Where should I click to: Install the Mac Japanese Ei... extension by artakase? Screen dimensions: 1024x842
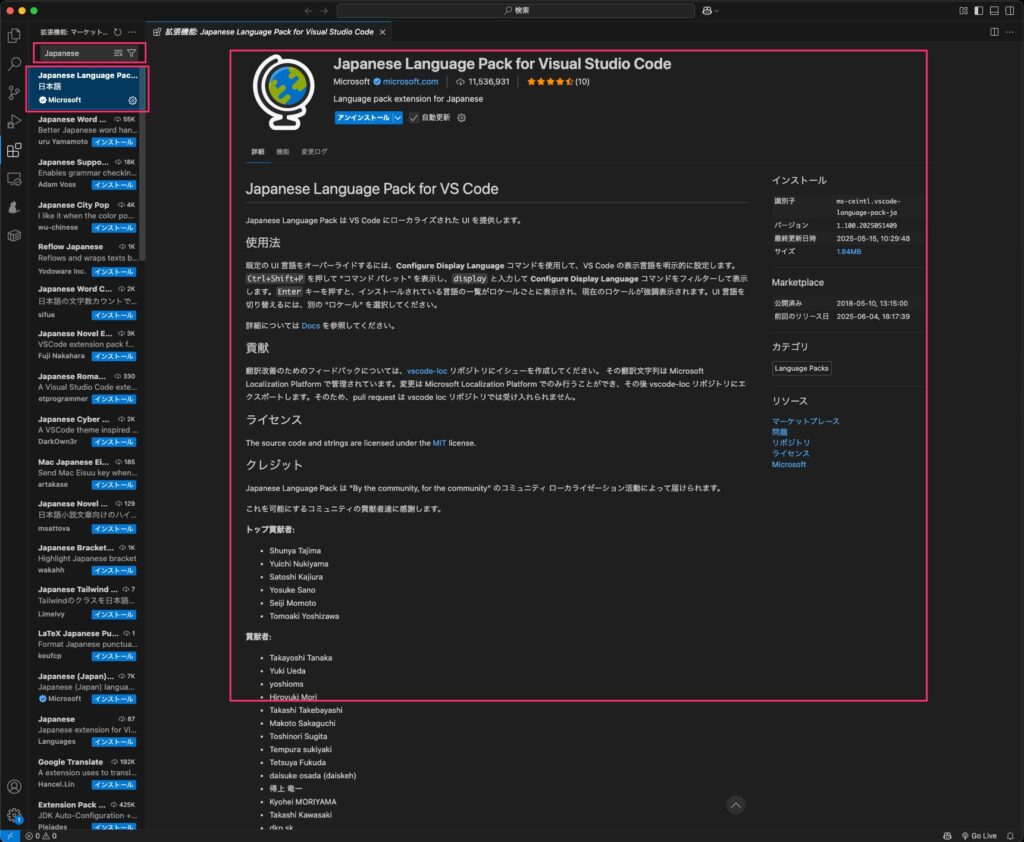(114, 485)
